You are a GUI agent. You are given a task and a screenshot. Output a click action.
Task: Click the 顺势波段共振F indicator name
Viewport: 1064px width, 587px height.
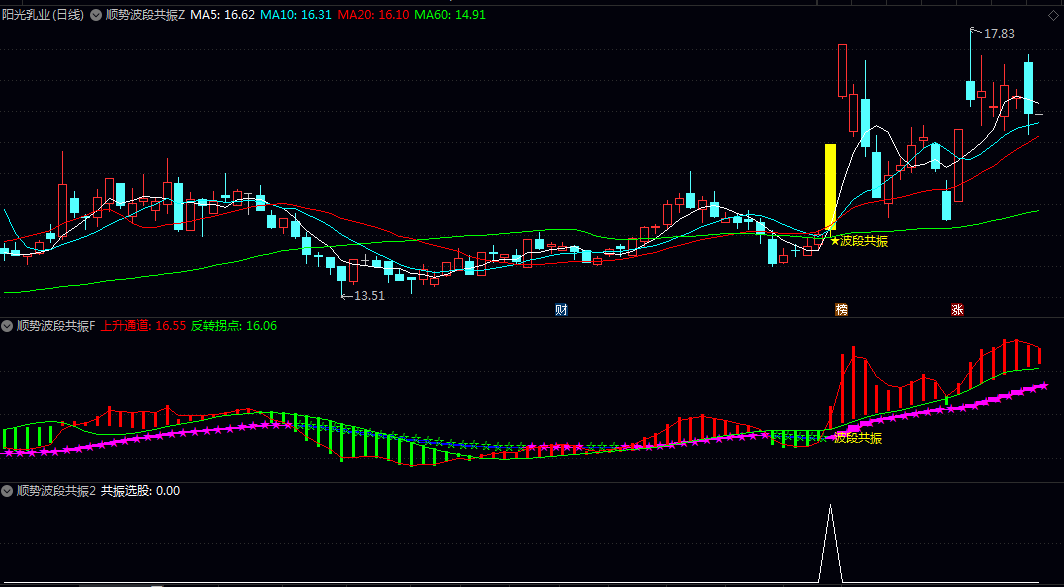56,326
